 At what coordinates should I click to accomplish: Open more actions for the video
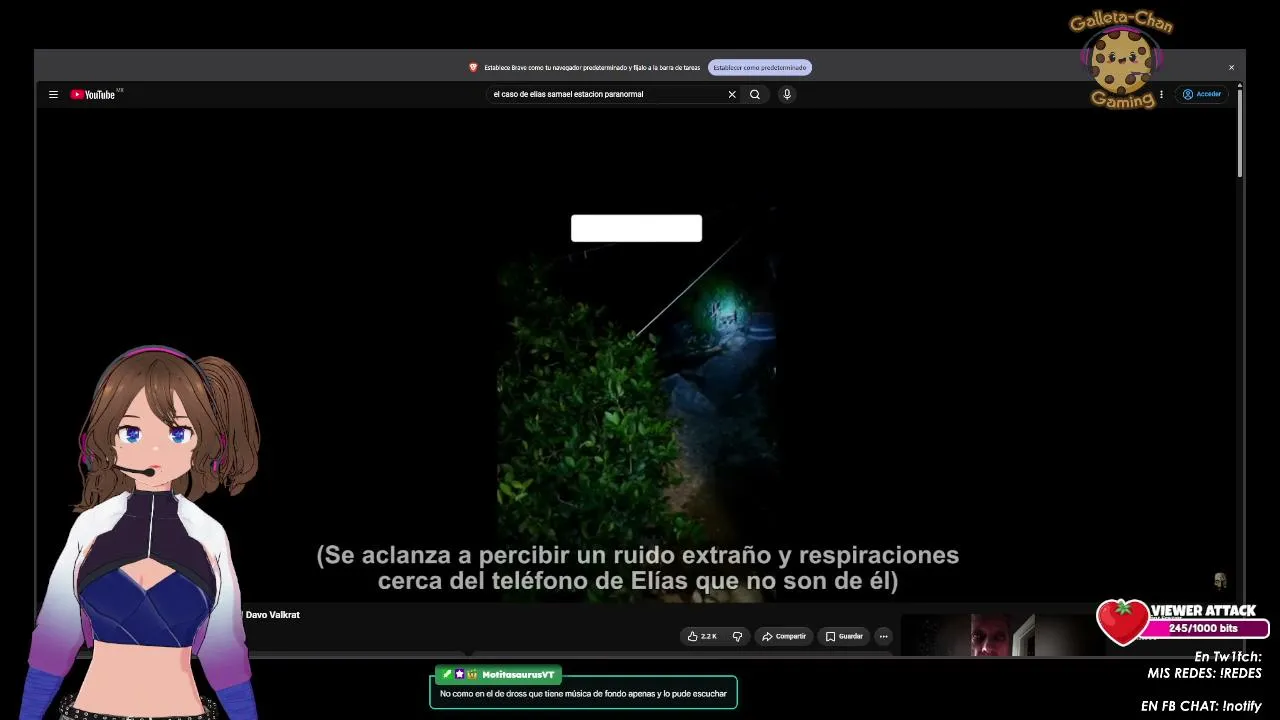pos(883,636)
